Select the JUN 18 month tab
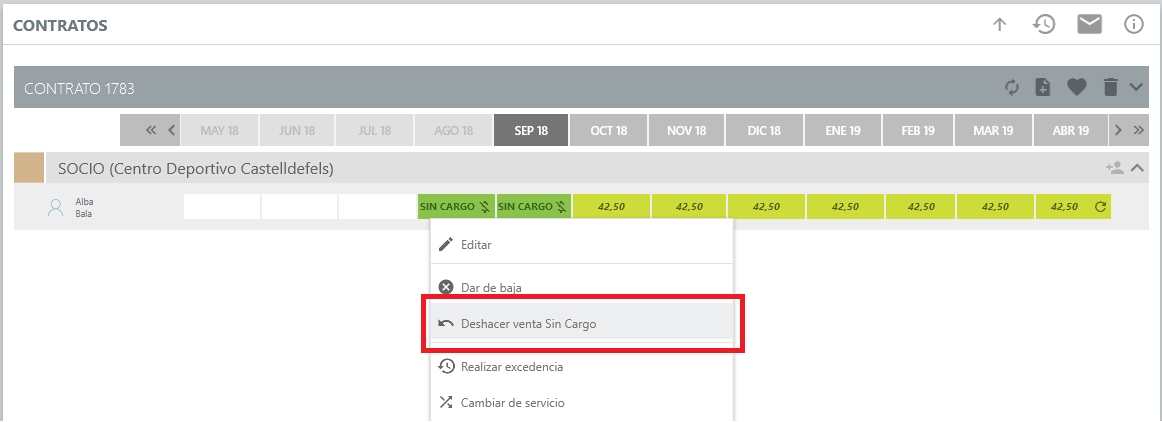 297,130
